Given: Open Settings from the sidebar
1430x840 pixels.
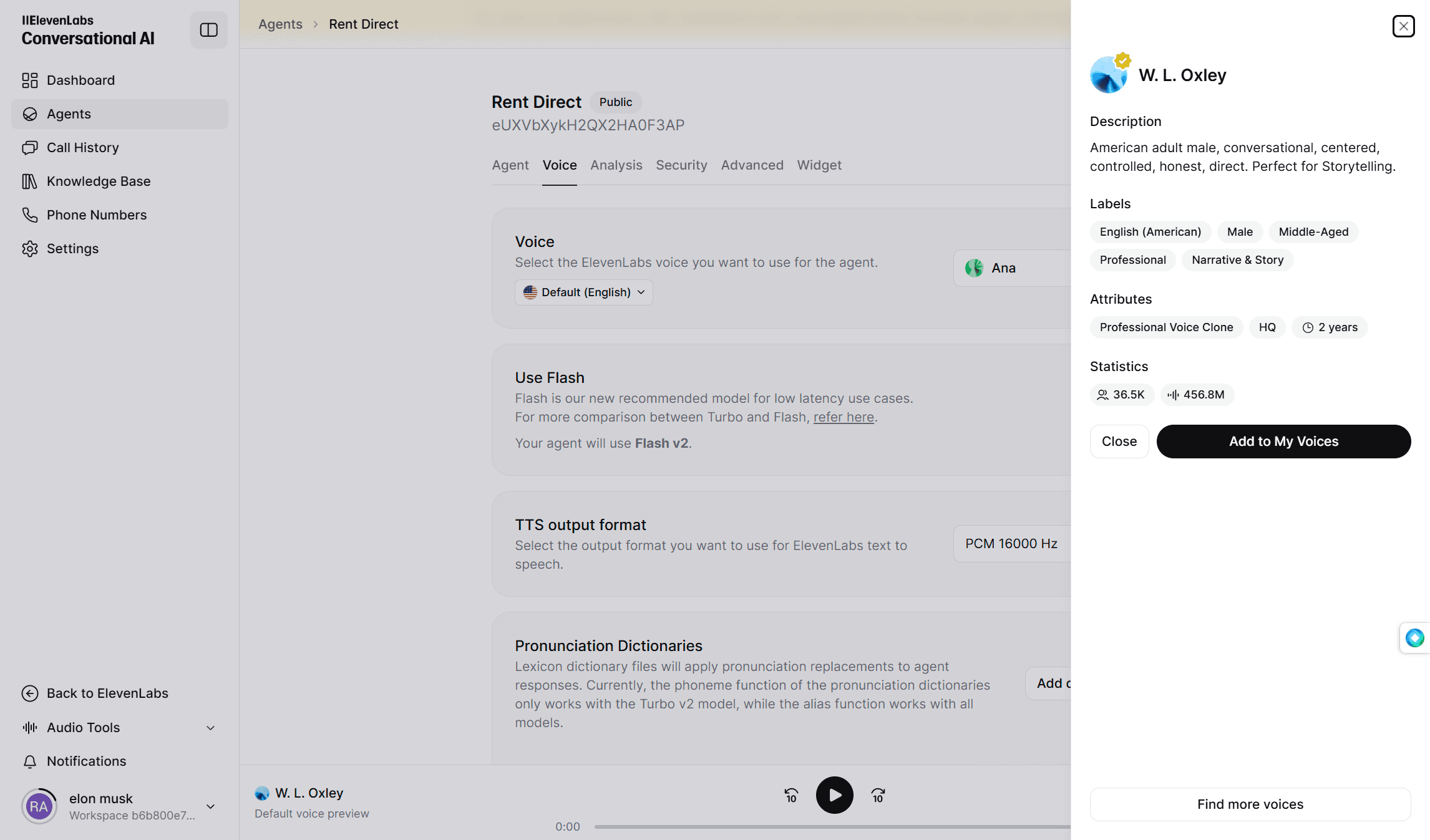Looking at the screenshot, I should (120, 249).
